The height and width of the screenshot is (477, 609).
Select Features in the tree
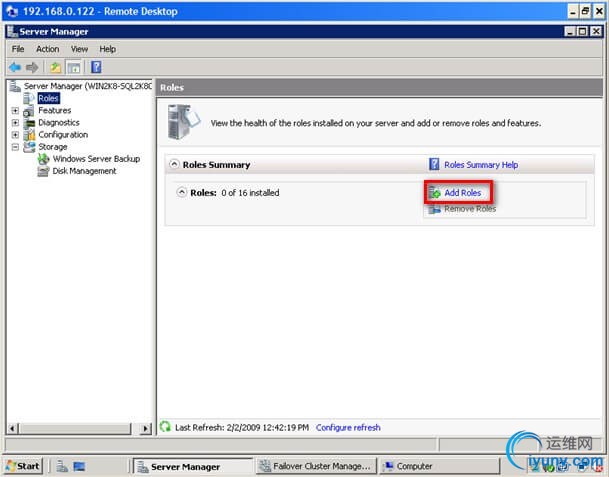[55, 110]
